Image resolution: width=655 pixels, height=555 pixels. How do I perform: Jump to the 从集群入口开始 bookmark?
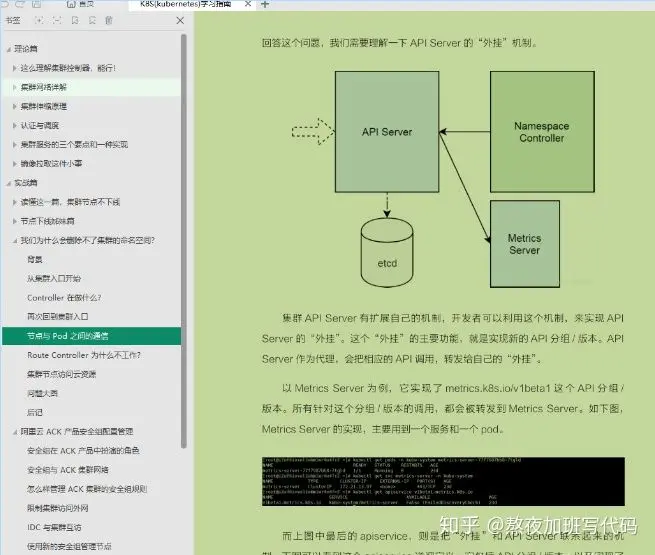coord(54,278)
